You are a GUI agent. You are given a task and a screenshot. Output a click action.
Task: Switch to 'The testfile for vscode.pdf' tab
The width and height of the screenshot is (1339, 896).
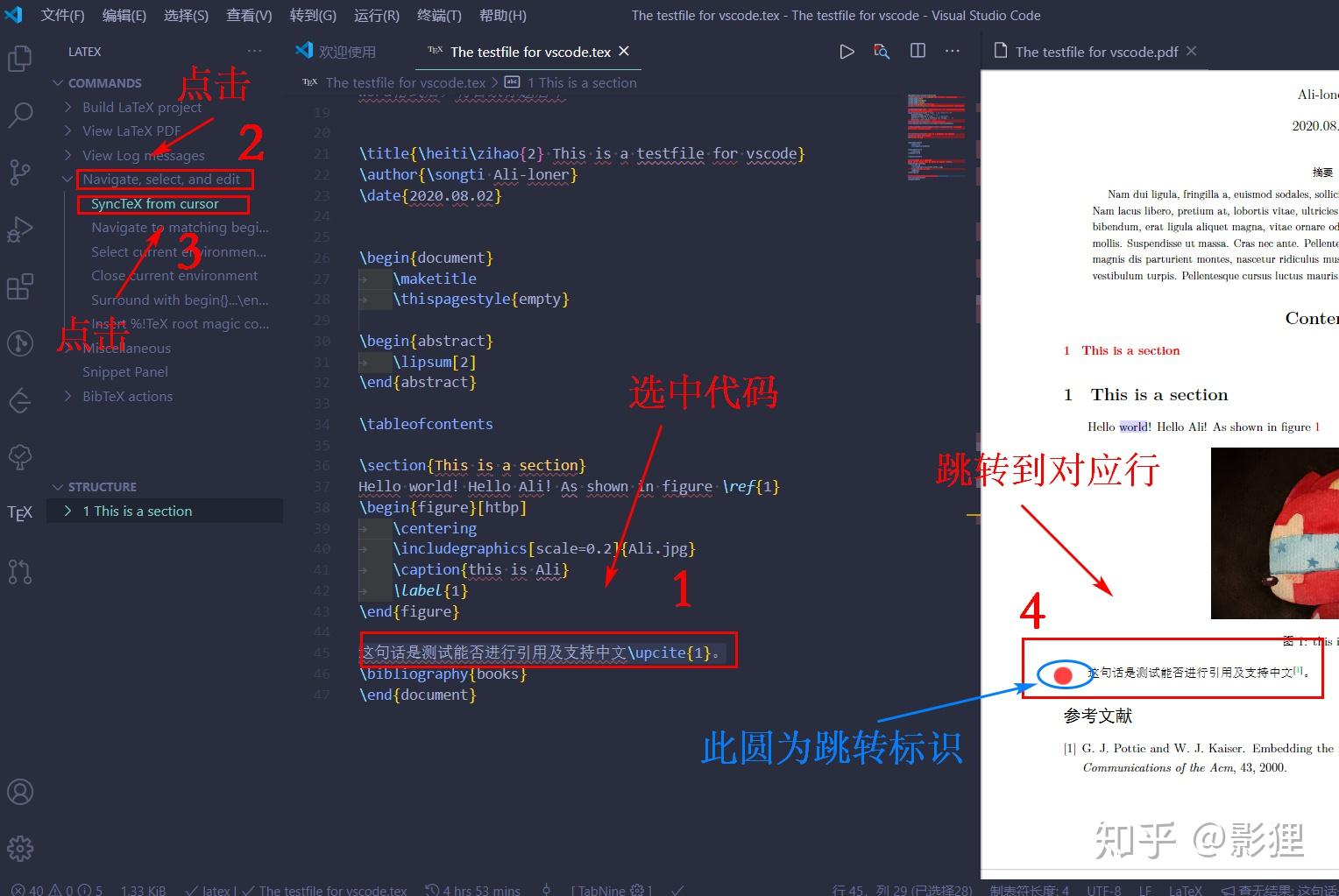click(1095, 51)
